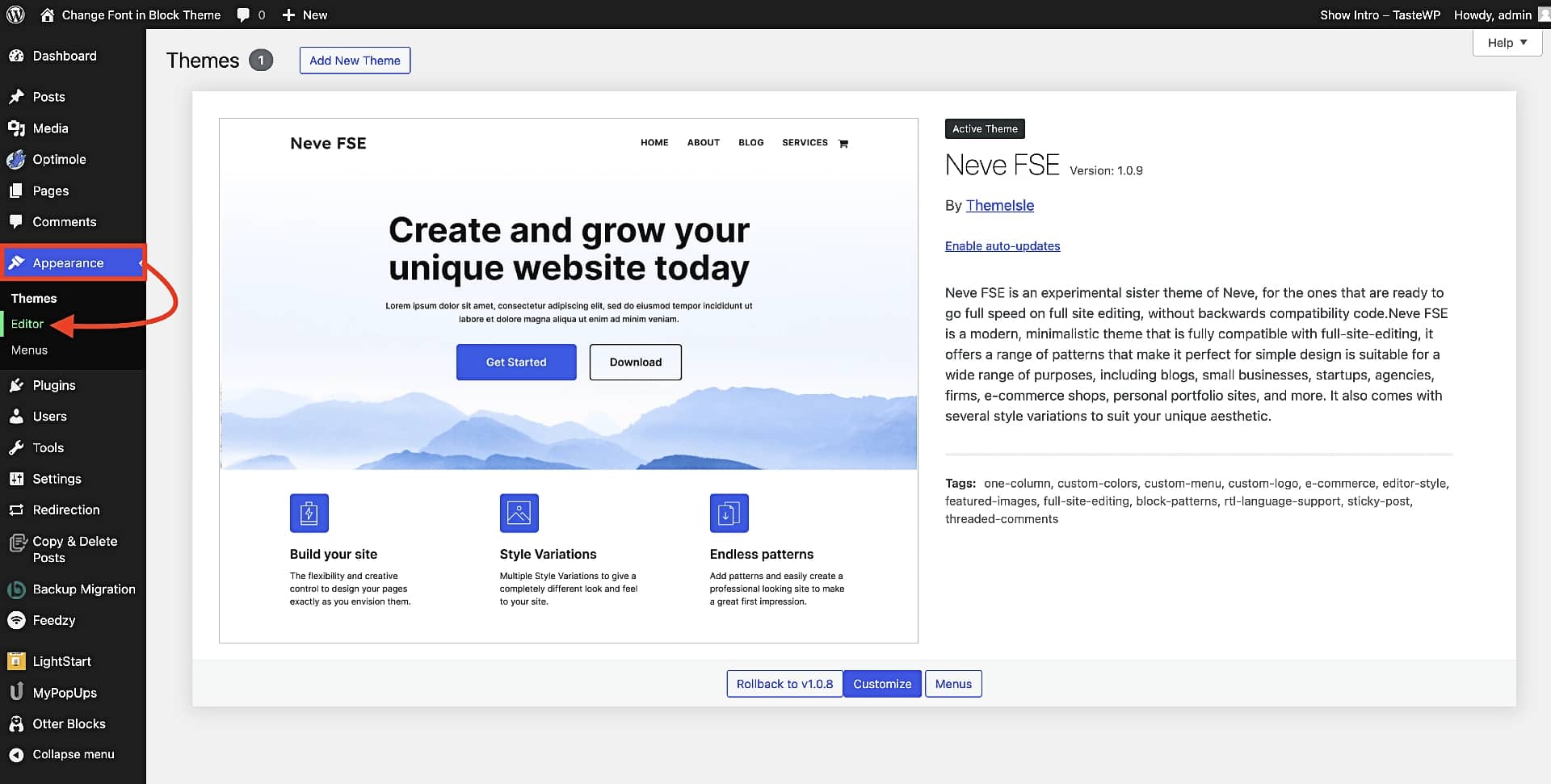The height and width of the screenshot is (784, 1551).
Task: Click the Active Theme badge
Action: pos(985,128)
